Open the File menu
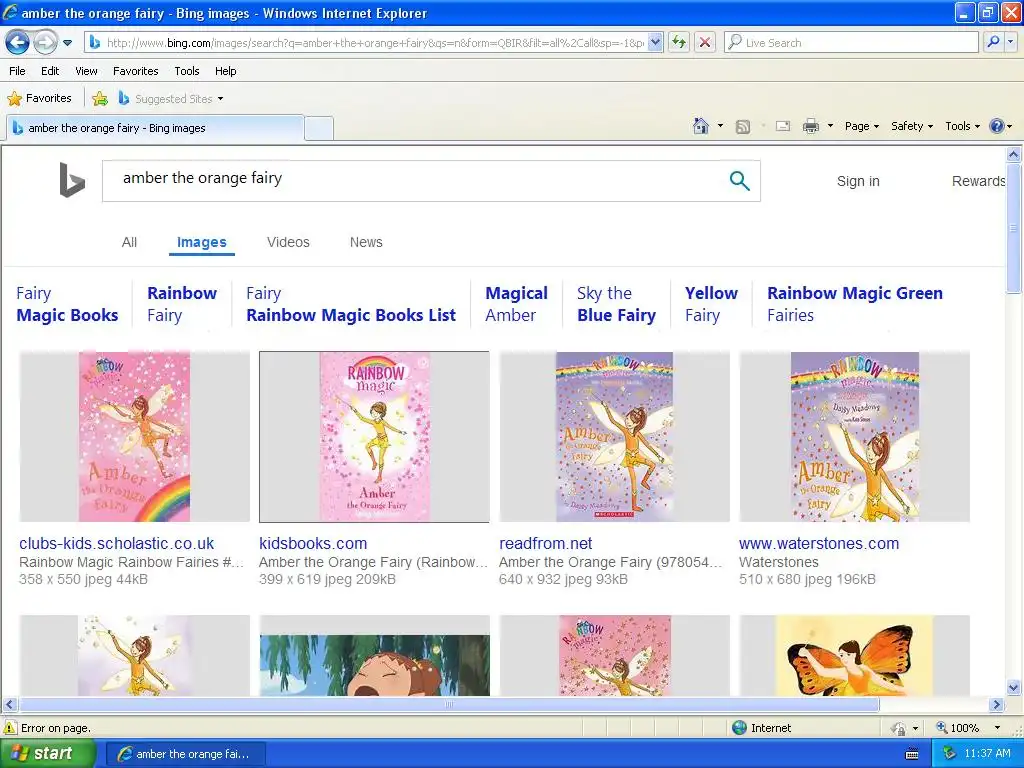Viewport: 1024px width, 768px height. click(18, 71)
